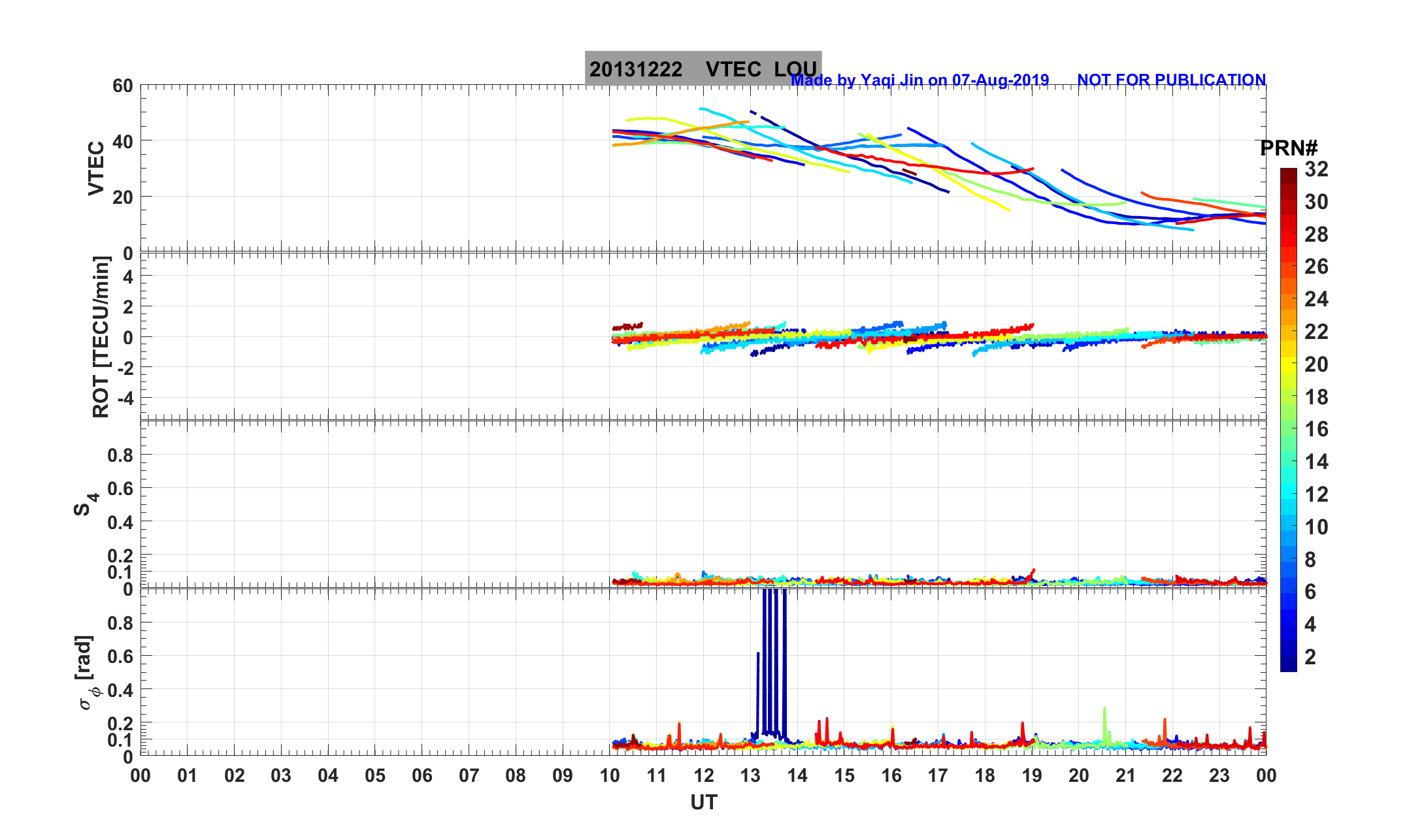
Task: Click the ROT [TECU/min] y-axis label
Action: point(101,337)
